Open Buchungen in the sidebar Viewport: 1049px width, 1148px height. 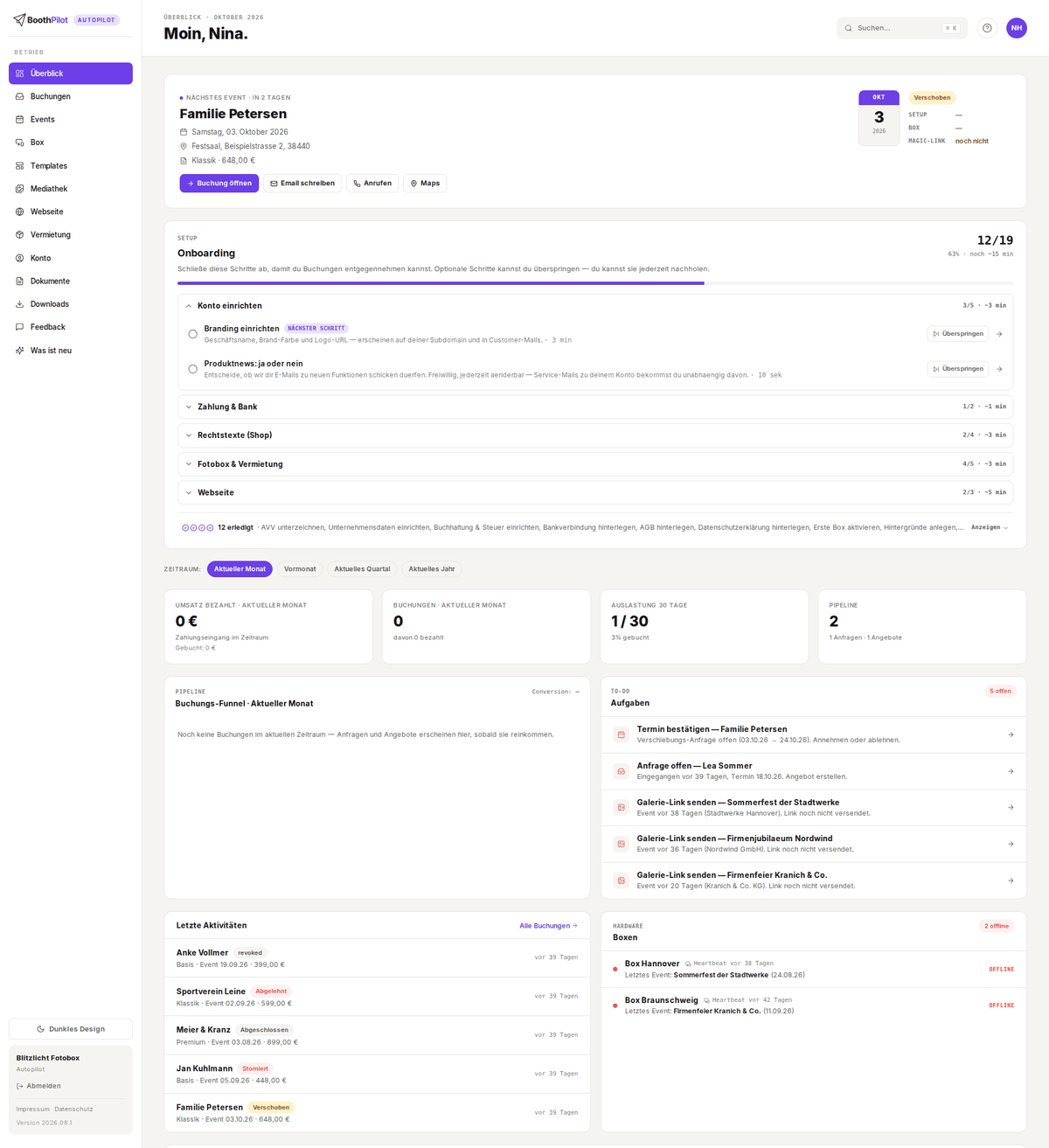(x=71, y=96)
